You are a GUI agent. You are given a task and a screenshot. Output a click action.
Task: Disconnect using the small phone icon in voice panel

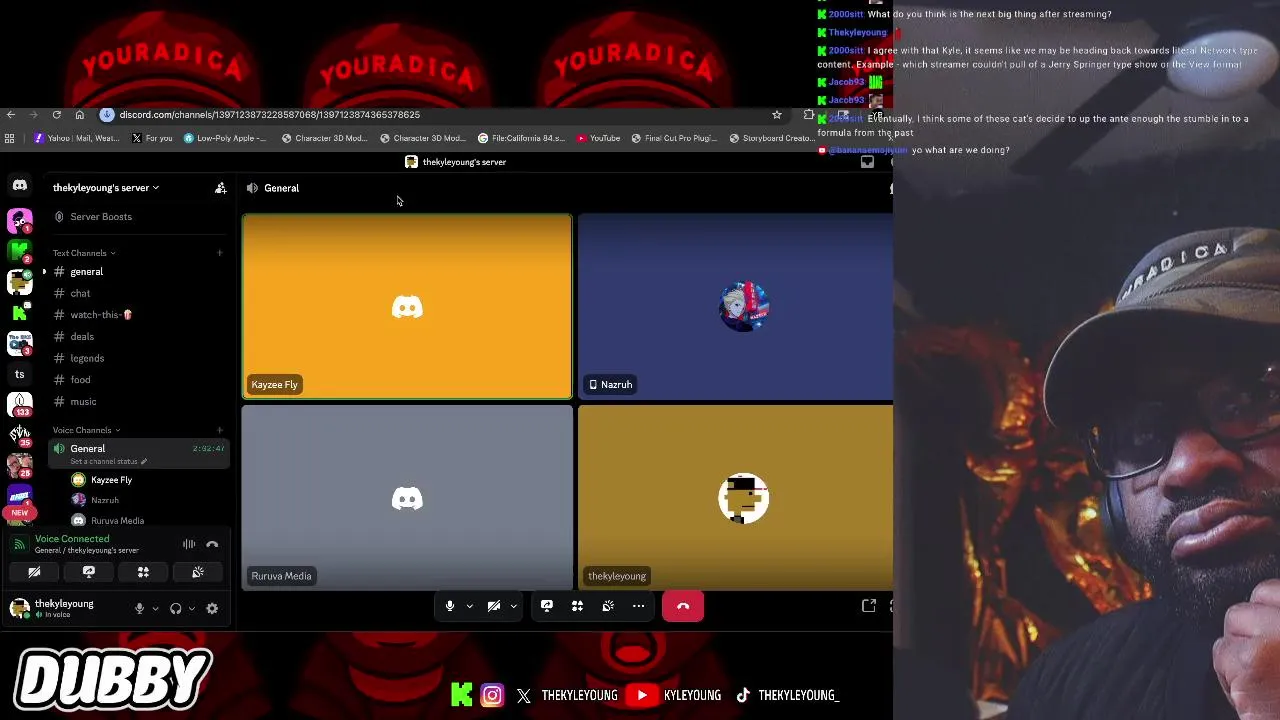212,544
